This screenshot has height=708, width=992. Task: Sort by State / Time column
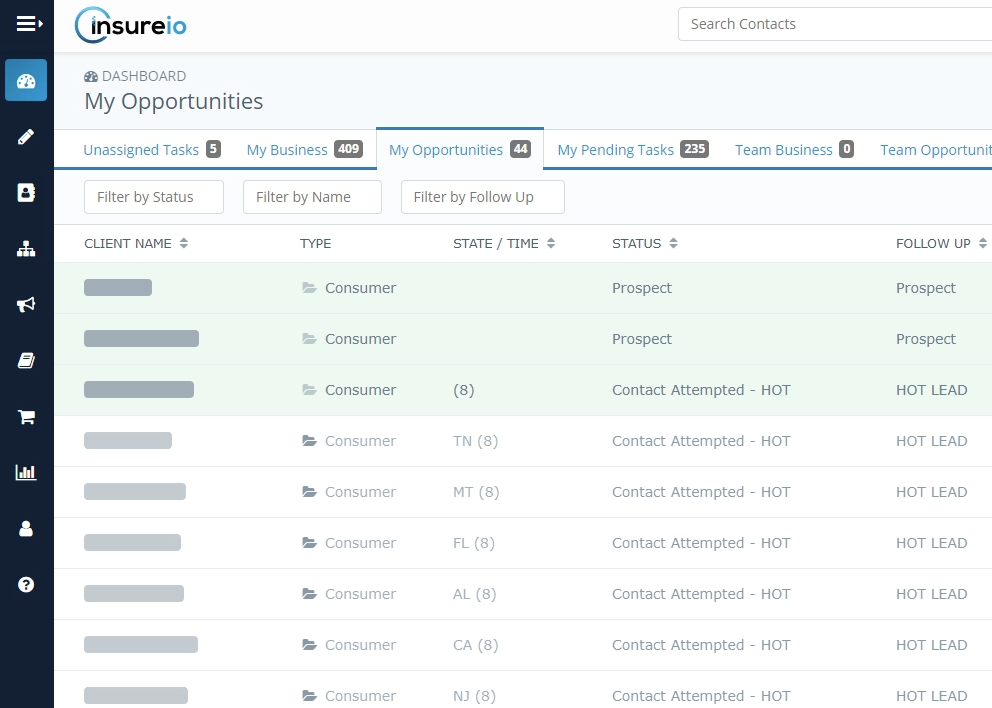coord(504,244)
